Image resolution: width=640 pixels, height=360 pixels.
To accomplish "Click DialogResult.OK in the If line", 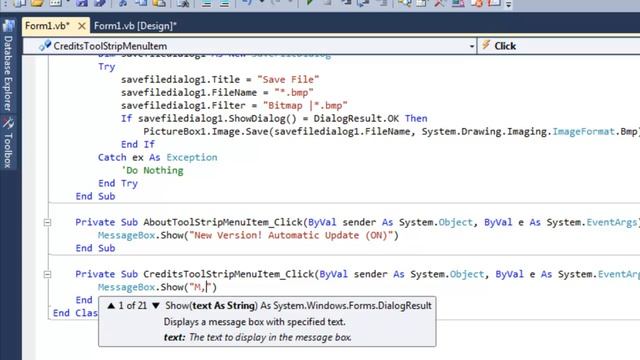I will click(x=356, y=119).
